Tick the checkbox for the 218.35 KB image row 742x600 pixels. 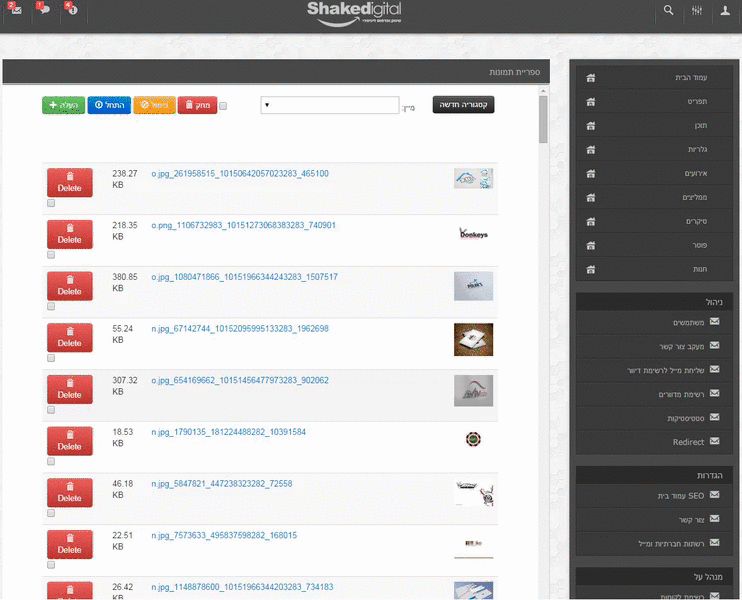(x=51, y=255)
